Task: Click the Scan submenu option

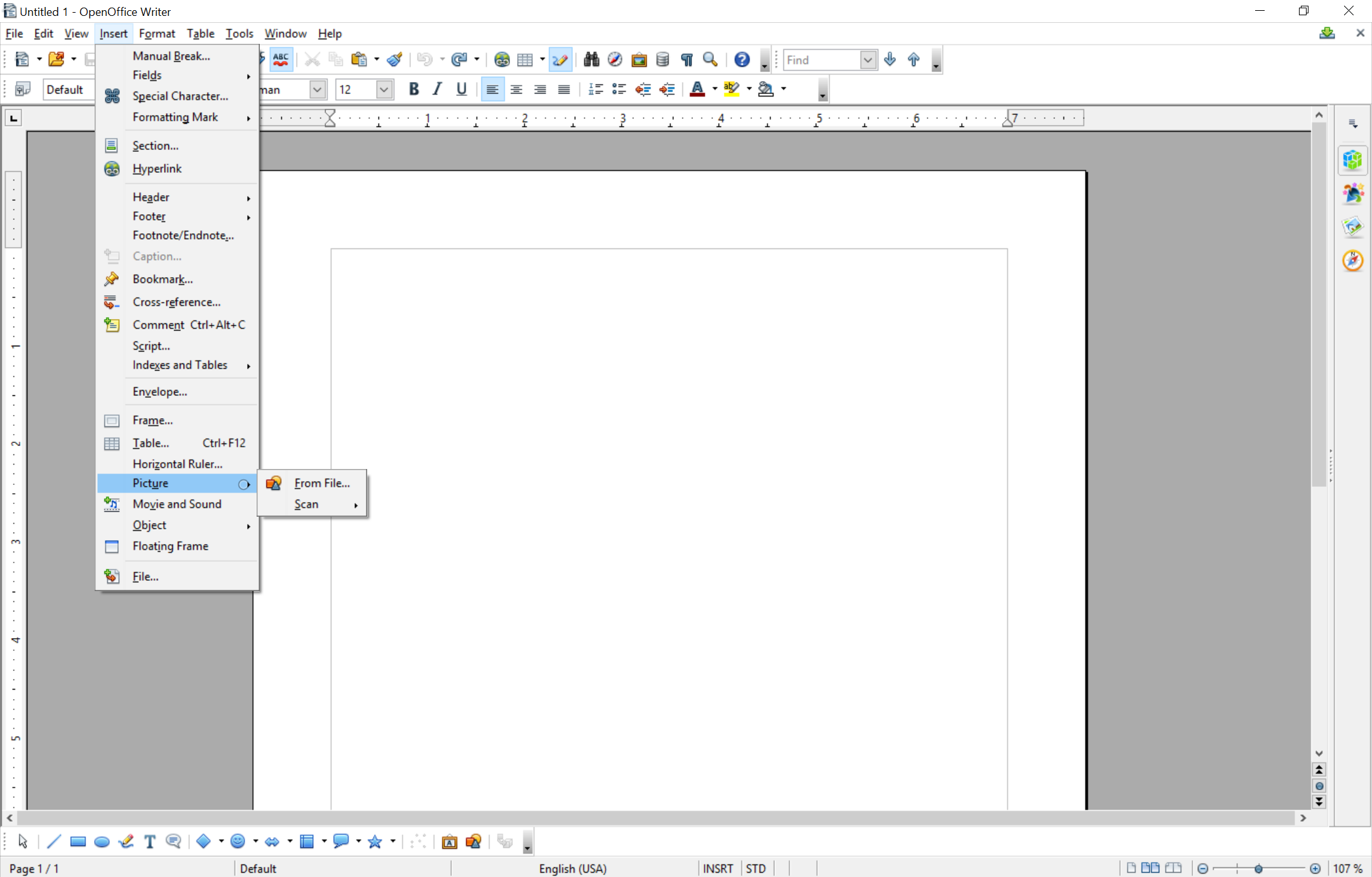Action: 306,504
